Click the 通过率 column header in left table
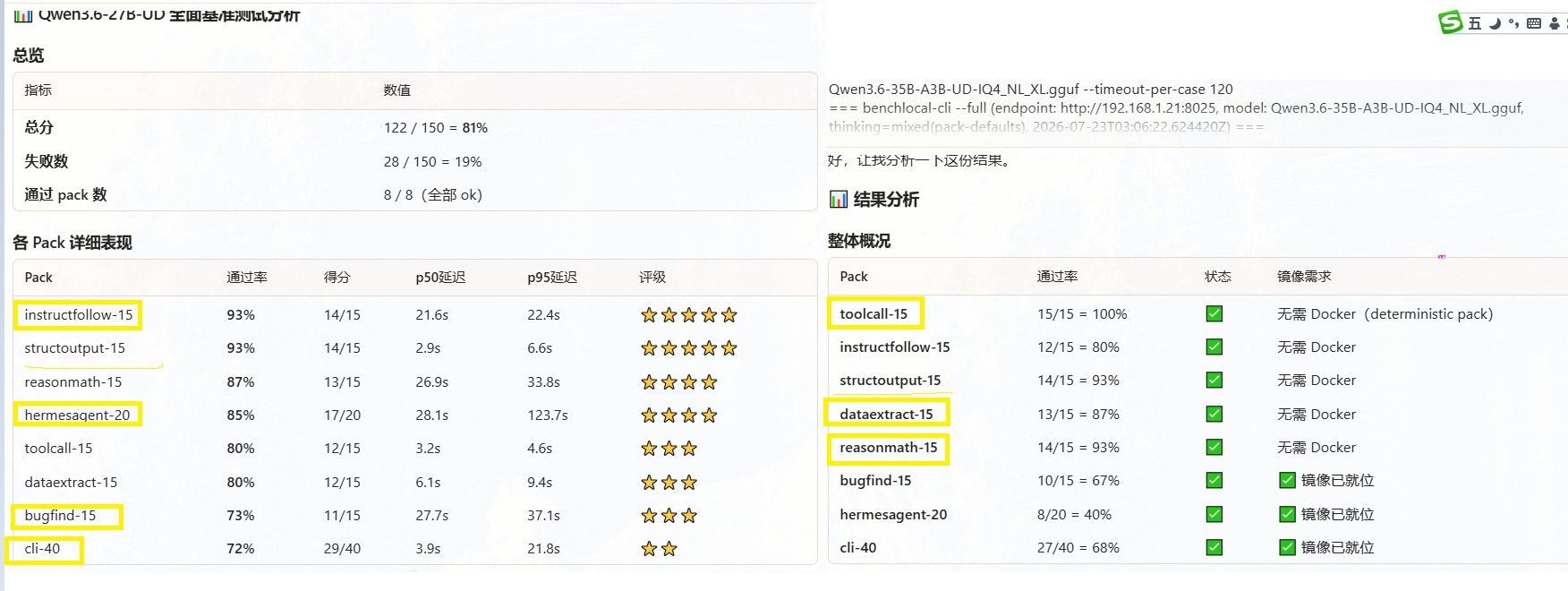Image resolution: width=1568 pixels, height=591 pixels. coord(247,278)
